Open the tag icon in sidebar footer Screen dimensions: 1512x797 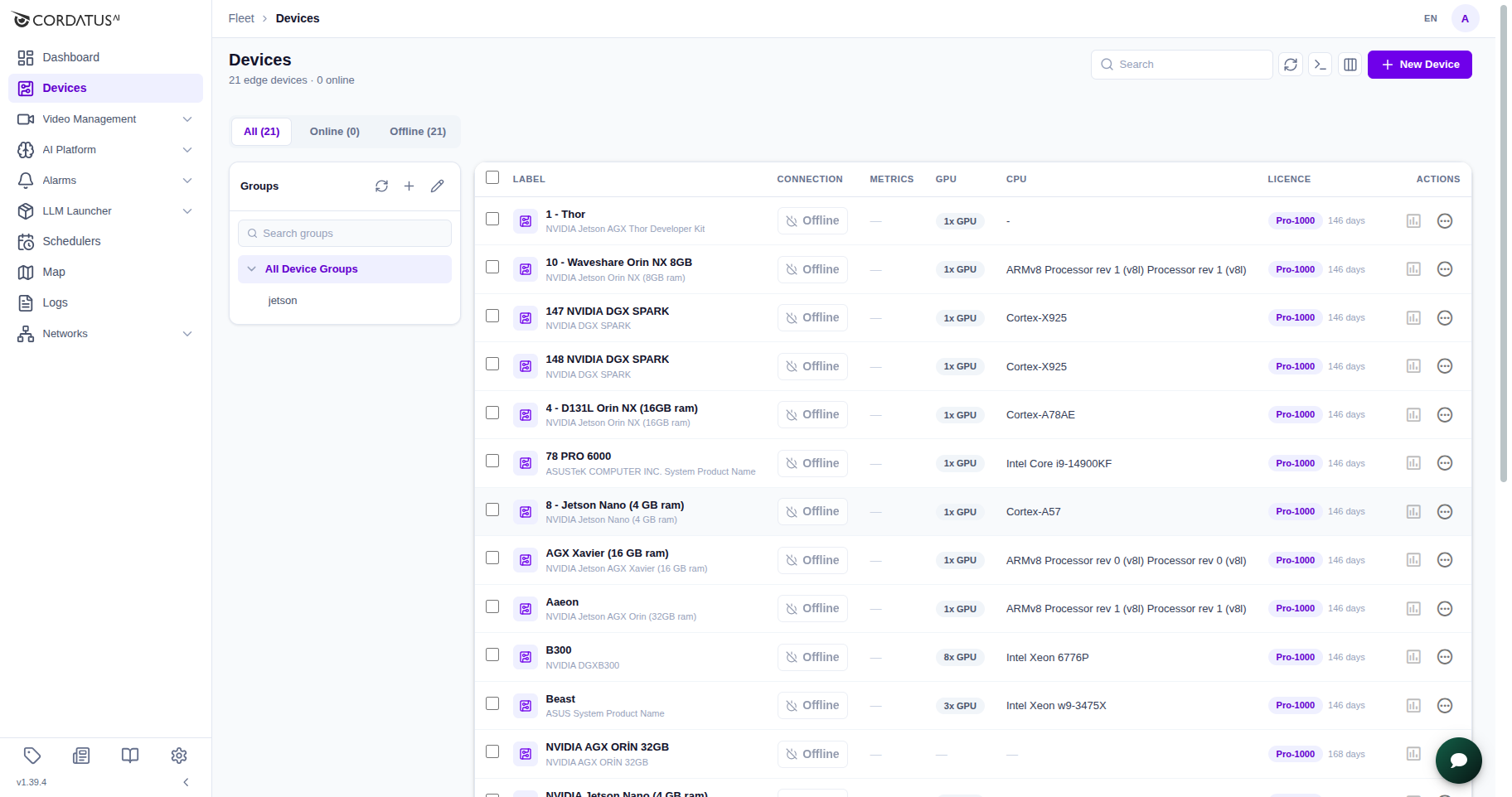[32, 756]
